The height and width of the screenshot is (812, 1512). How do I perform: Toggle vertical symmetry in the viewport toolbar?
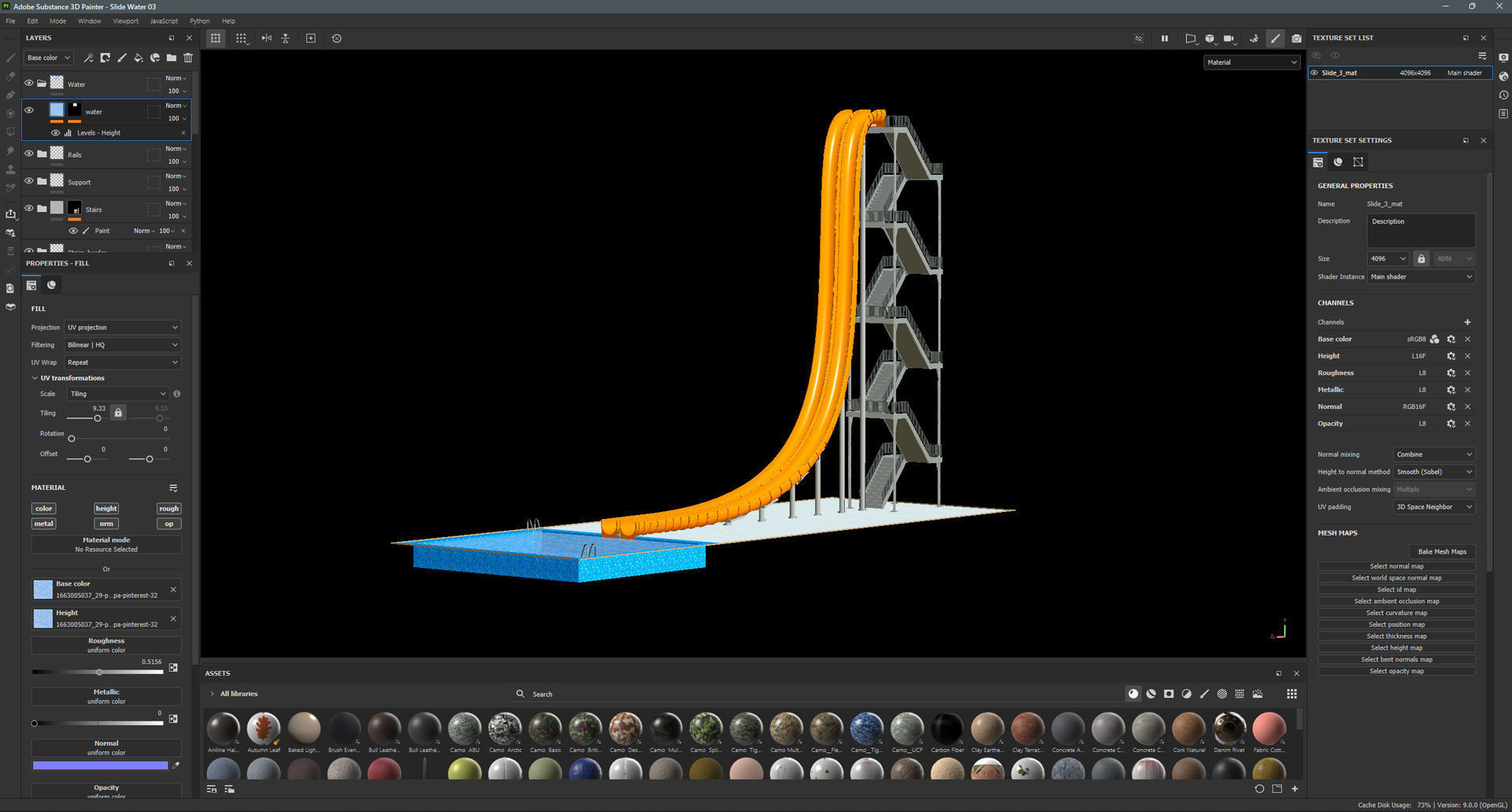pyautogui.click(x=285, y=38)
